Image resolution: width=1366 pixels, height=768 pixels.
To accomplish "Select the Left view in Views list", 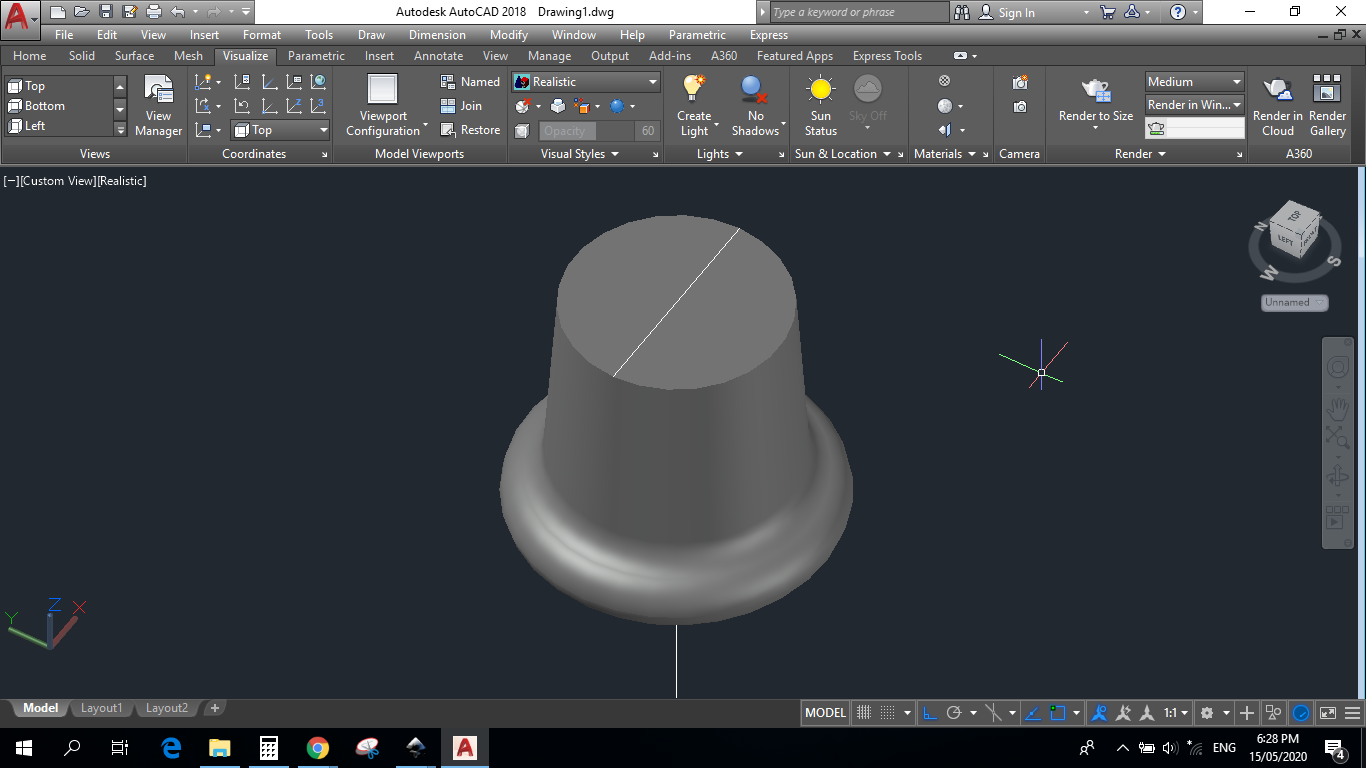I will pyautogui.click(x=58, y=126).
